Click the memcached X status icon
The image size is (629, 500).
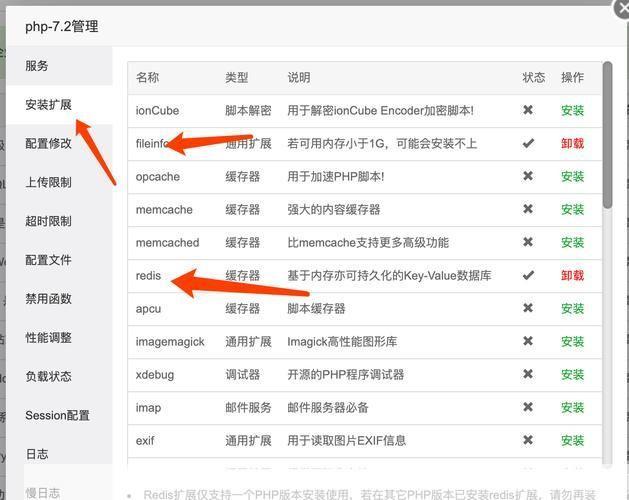point(528,242)
